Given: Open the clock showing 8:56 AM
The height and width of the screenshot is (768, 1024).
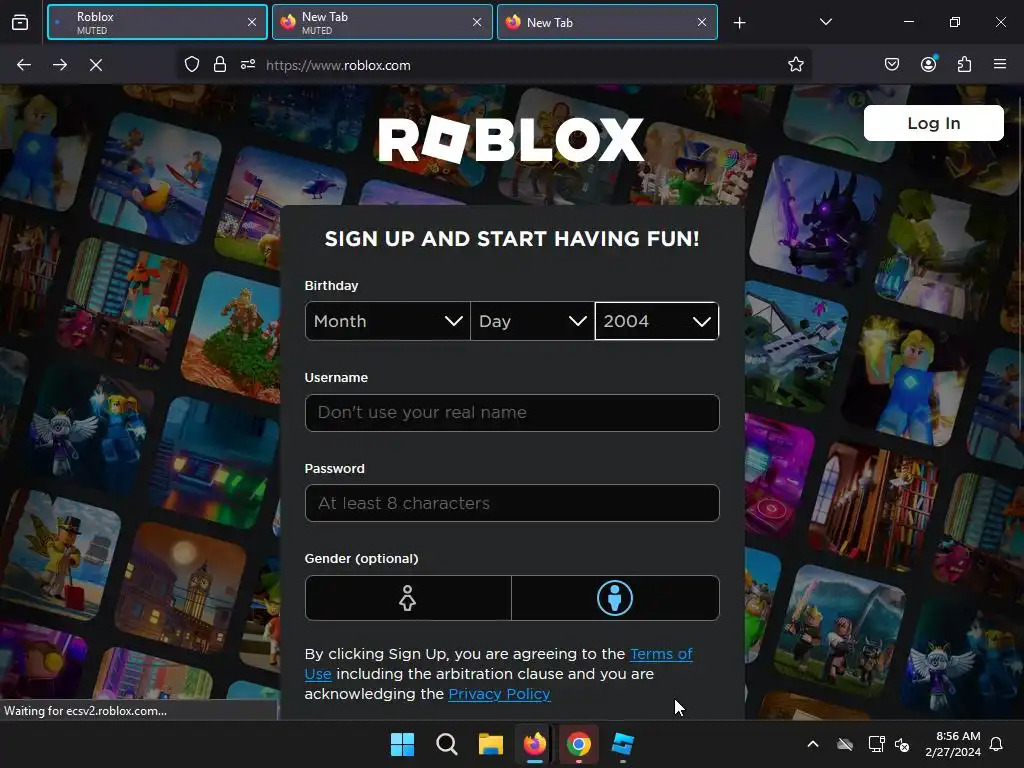Looking at the screenshot, I should [953, 744].
